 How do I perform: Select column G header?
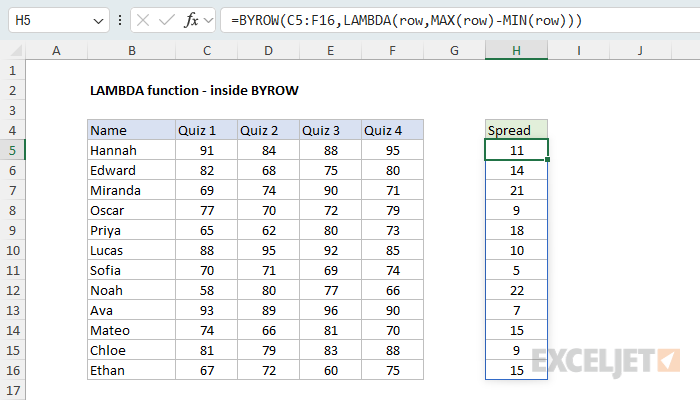point(454,50)
